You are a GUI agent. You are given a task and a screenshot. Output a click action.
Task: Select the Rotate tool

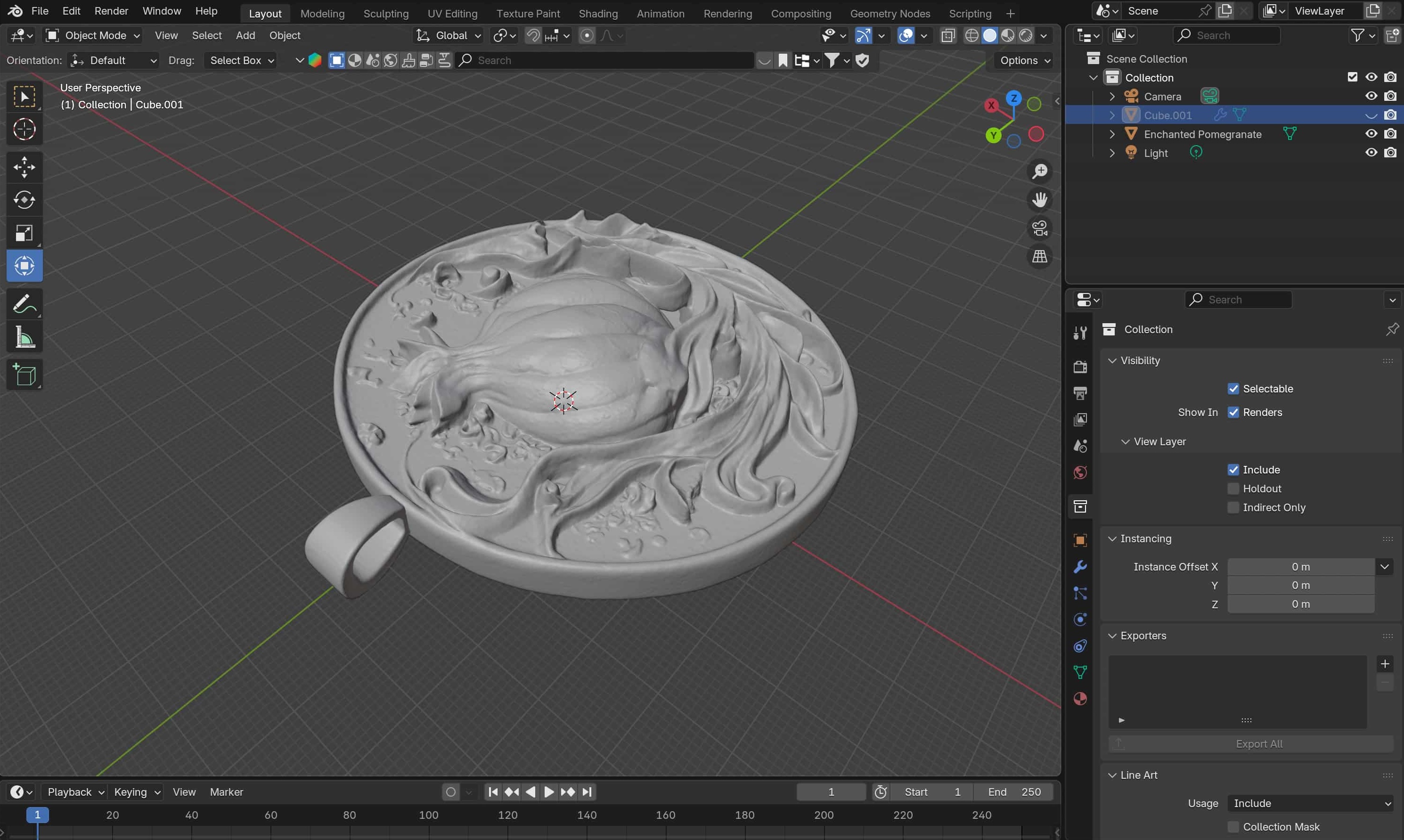click(24, 200)
